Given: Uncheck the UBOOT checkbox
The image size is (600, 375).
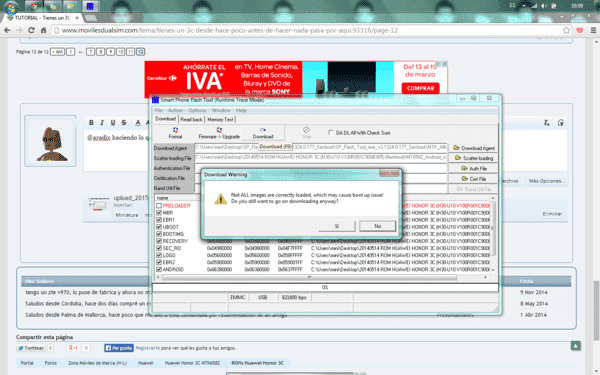Looking at the screenshot, I should click(159, 227).
